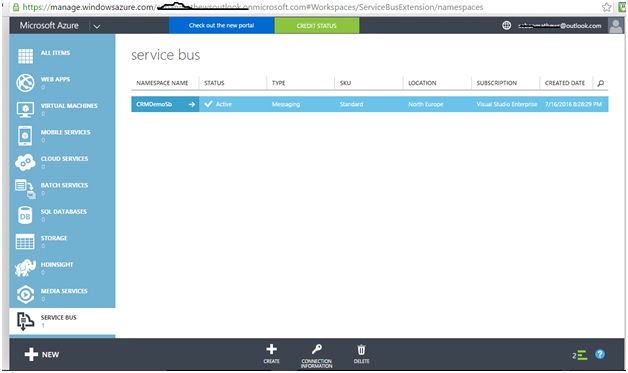Open the language globe icon in header
628x373 pixels.
(x=507, y=25)
